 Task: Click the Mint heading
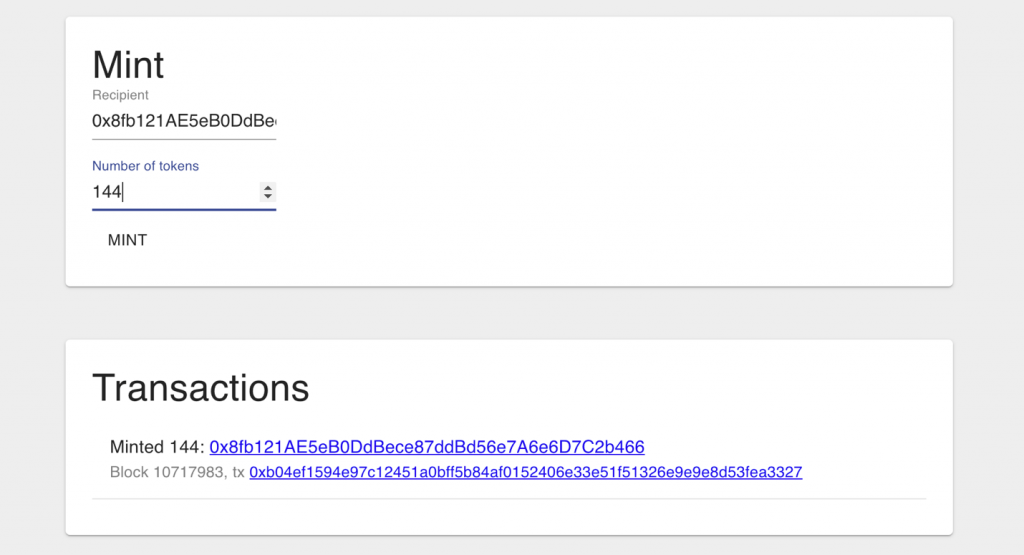tap(128, 65)
